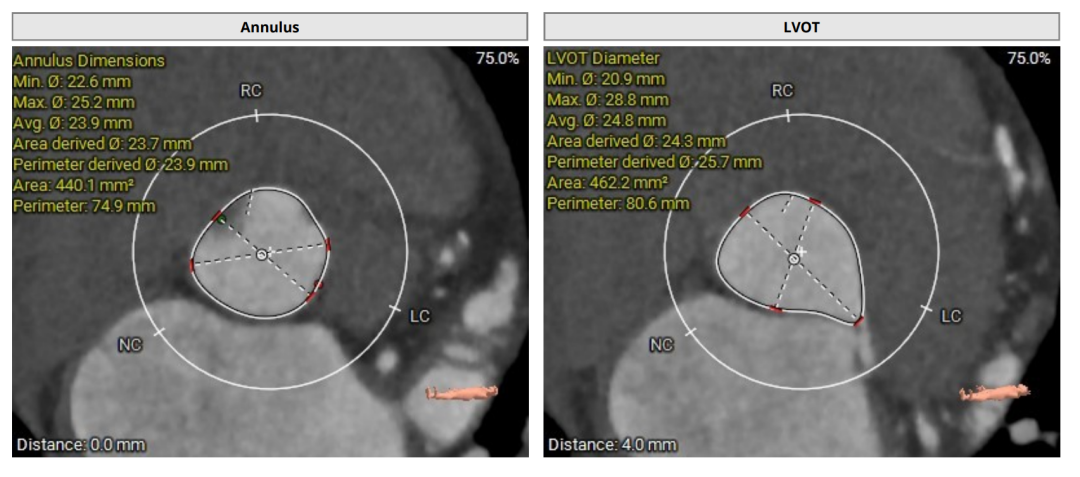
Task: Click the 'Min. Ø: 22.6 mm' value
Action: 72,81
